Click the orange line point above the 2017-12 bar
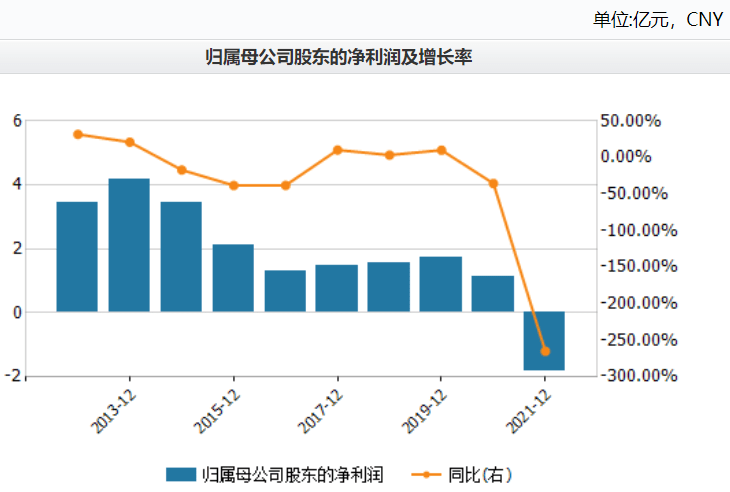The width and height of the screenshot is (730, 492). point(337,150)
